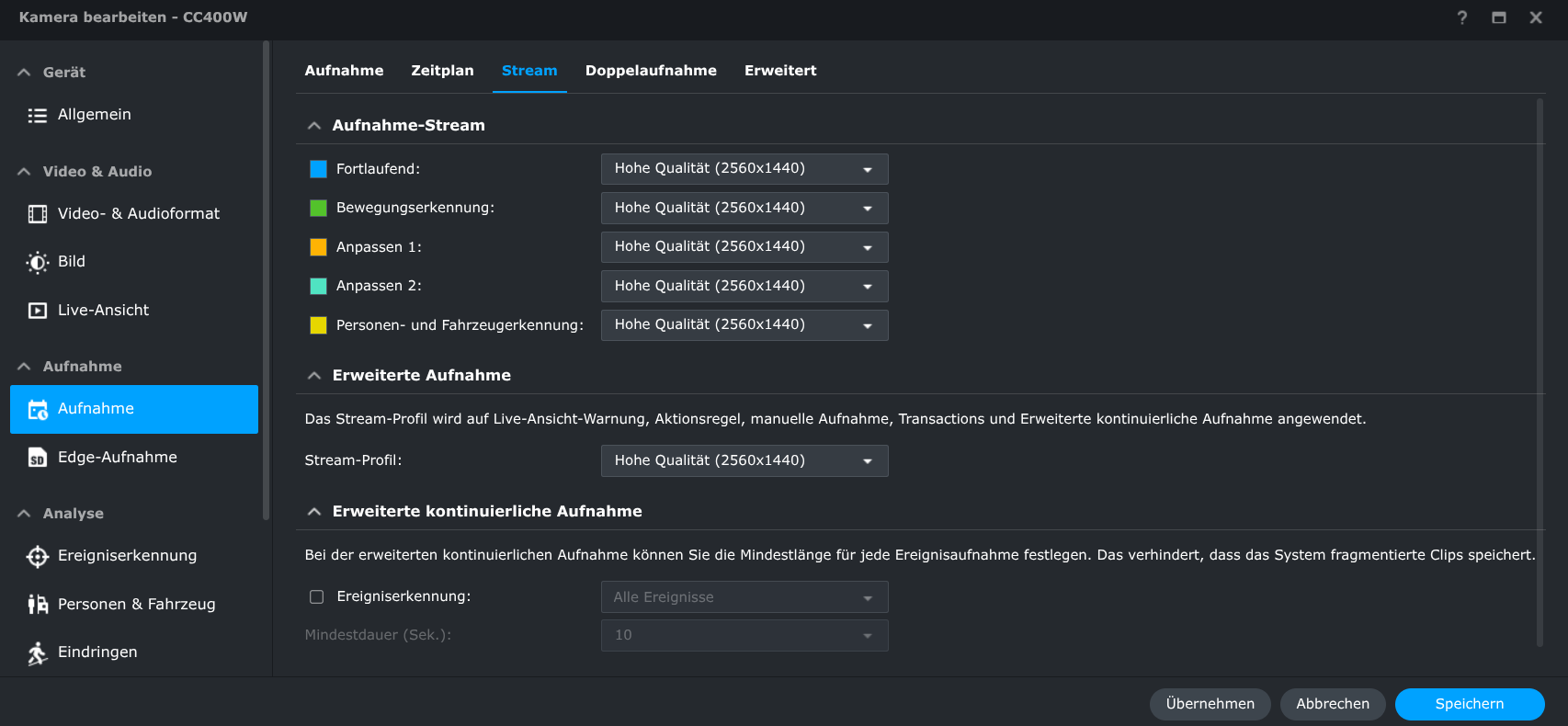Collapse the Aufnahme-Stream section

click(314, 126)
